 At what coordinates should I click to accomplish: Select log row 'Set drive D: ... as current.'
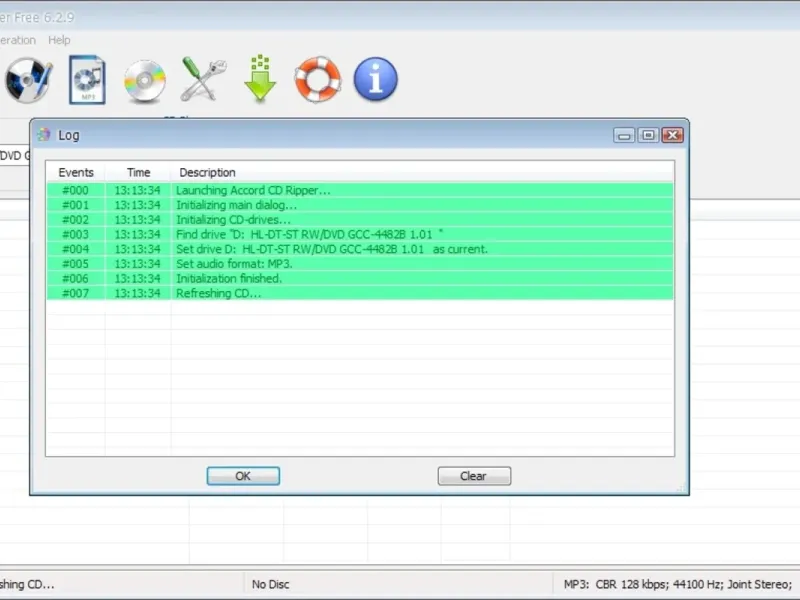[360, 249]
